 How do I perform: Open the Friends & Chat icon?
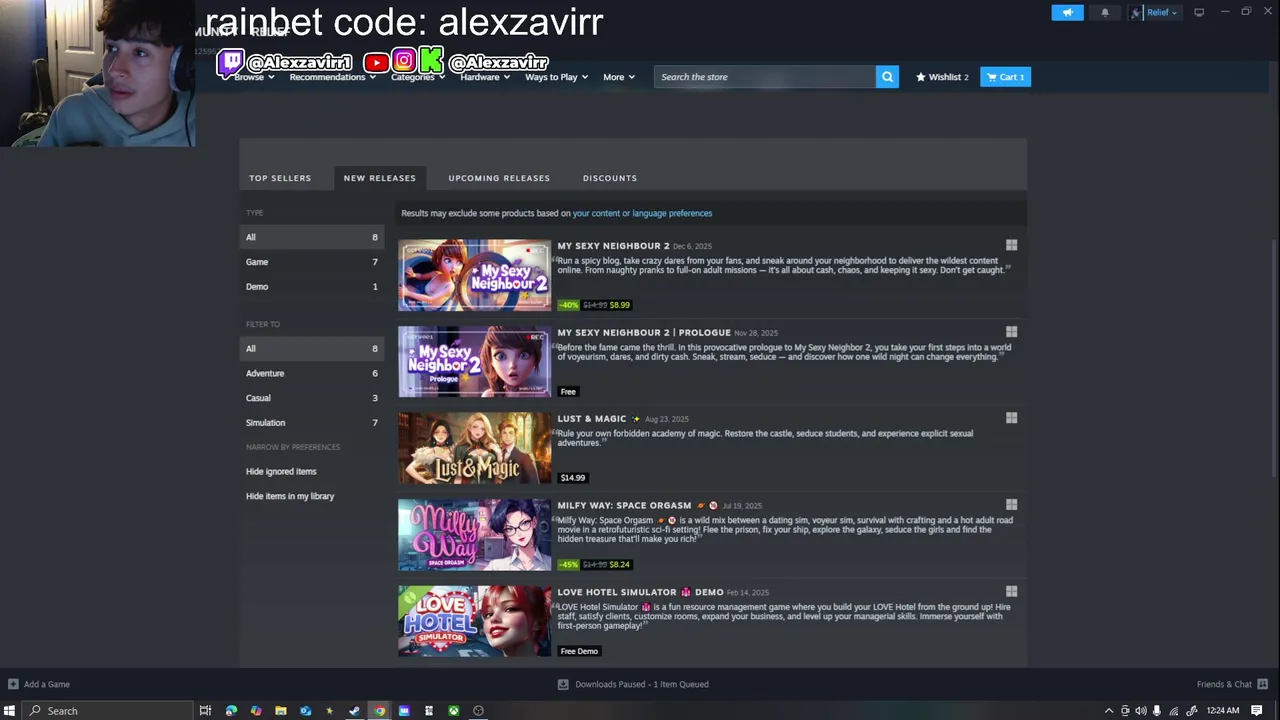(x=1262, y=684)
